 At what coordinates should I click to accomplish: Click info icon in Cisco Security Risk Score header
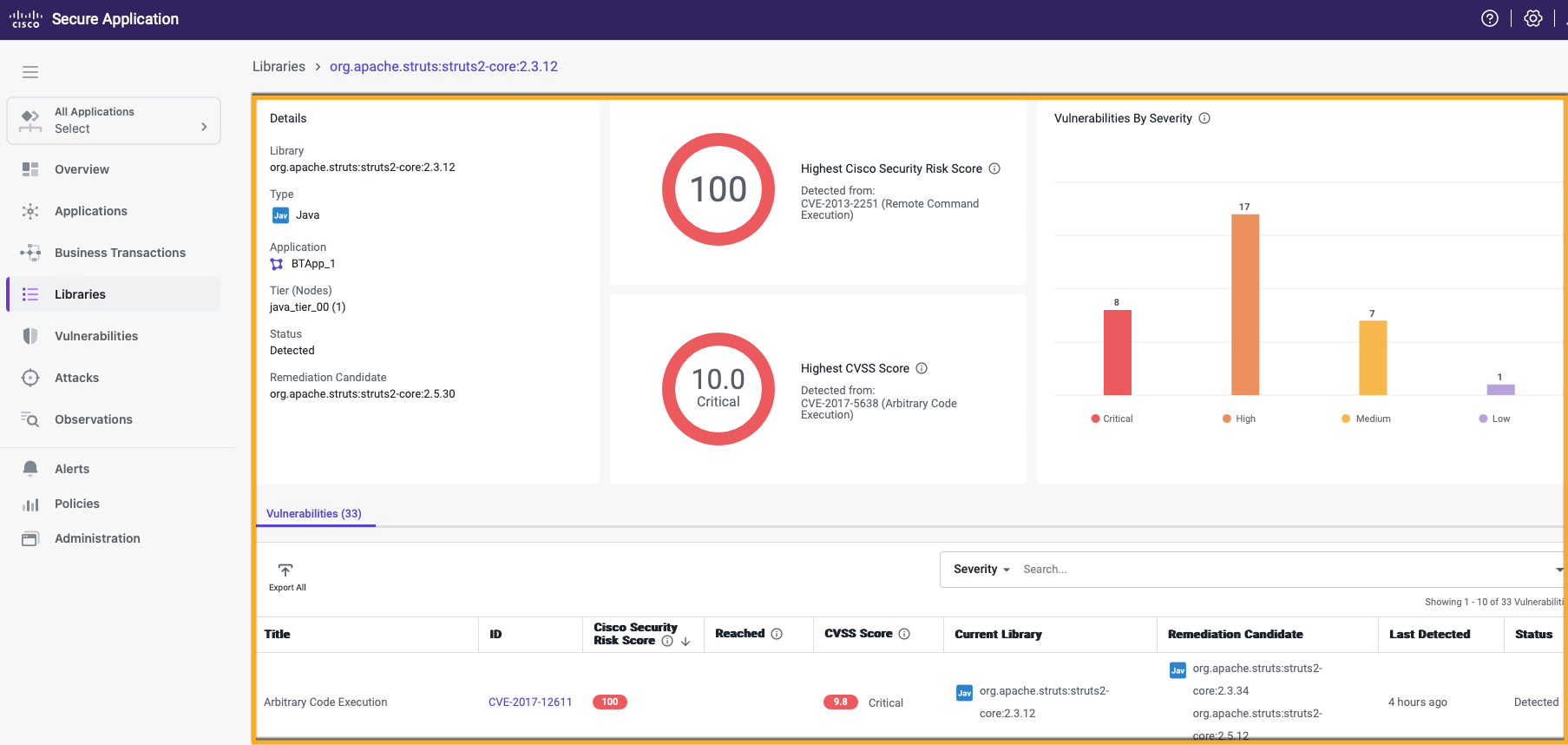pyautogui.click(x=667, y=641)
